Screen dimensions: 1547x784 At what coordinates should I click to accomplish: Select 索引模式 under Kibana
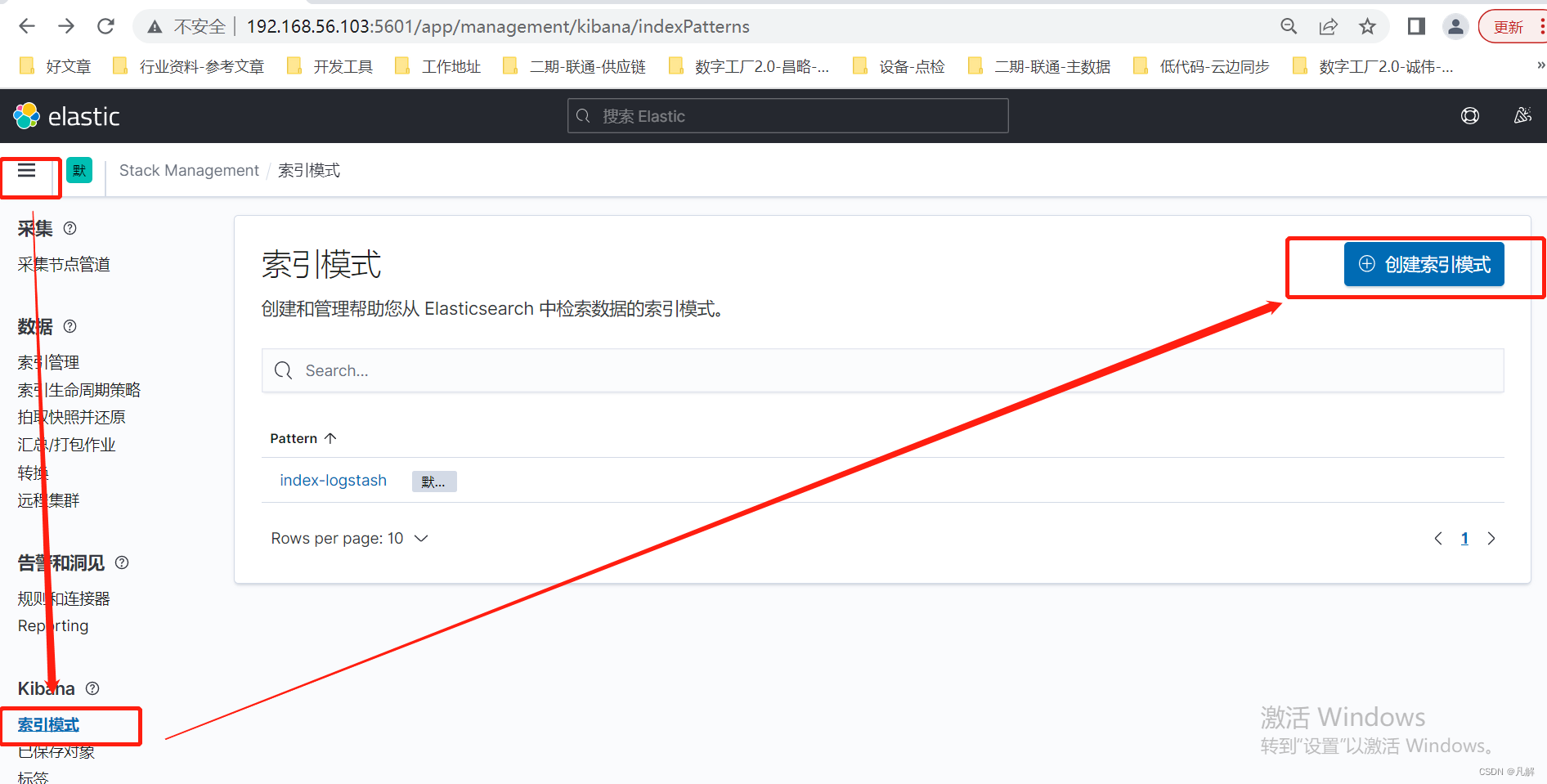(x=48, y=724)
